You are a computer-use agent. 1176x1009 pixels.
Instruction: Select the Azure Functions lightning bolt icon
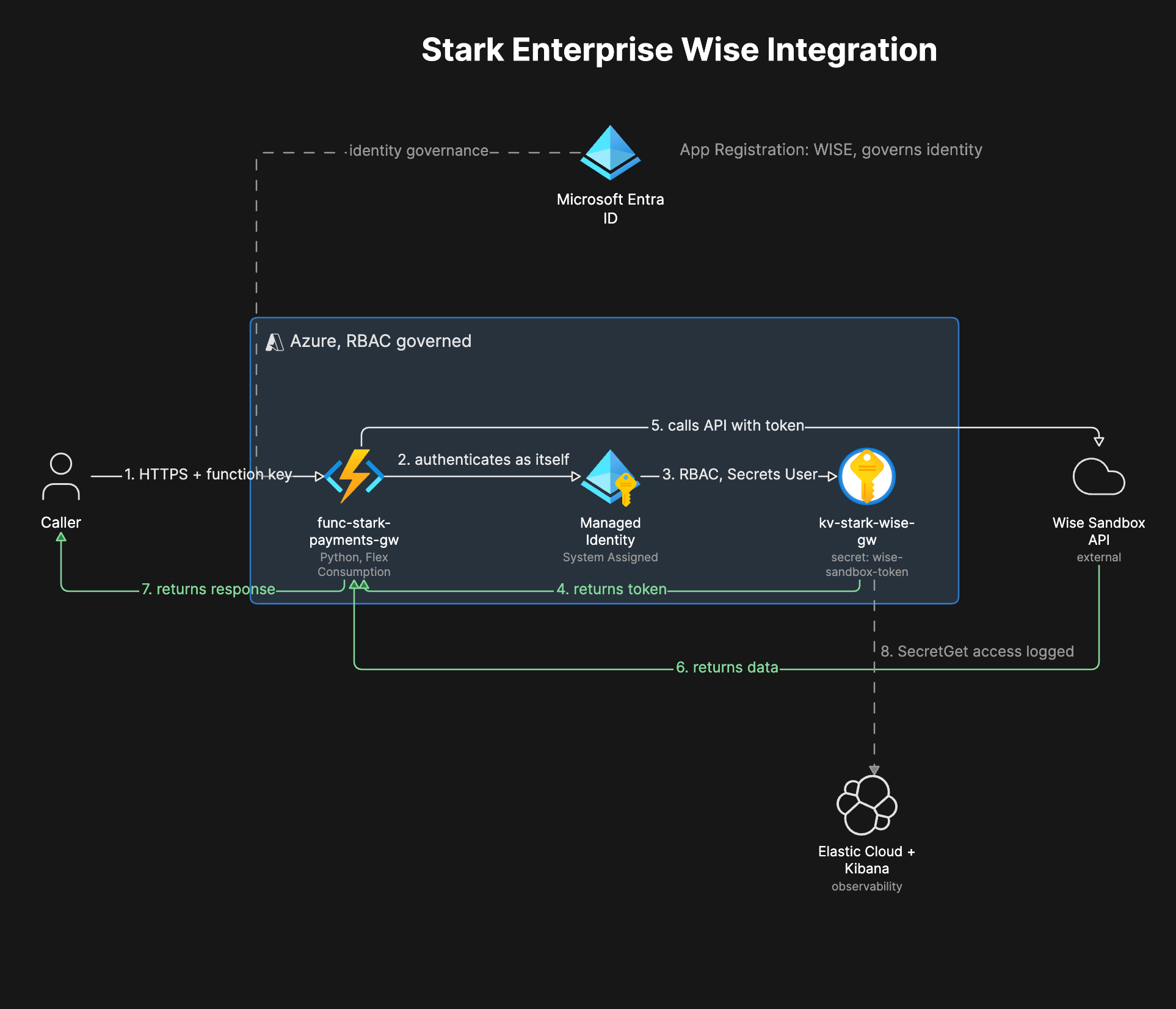pyautogui.click(x=354, y=476)
